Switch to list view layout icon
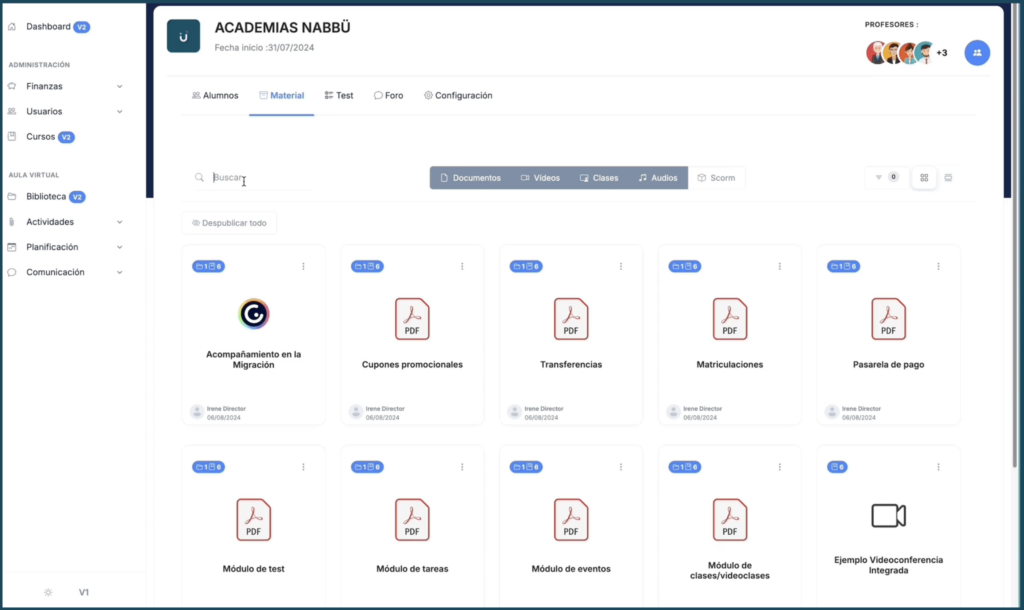The width and height of the screenshot is (1024, 610). coord(948,178)
